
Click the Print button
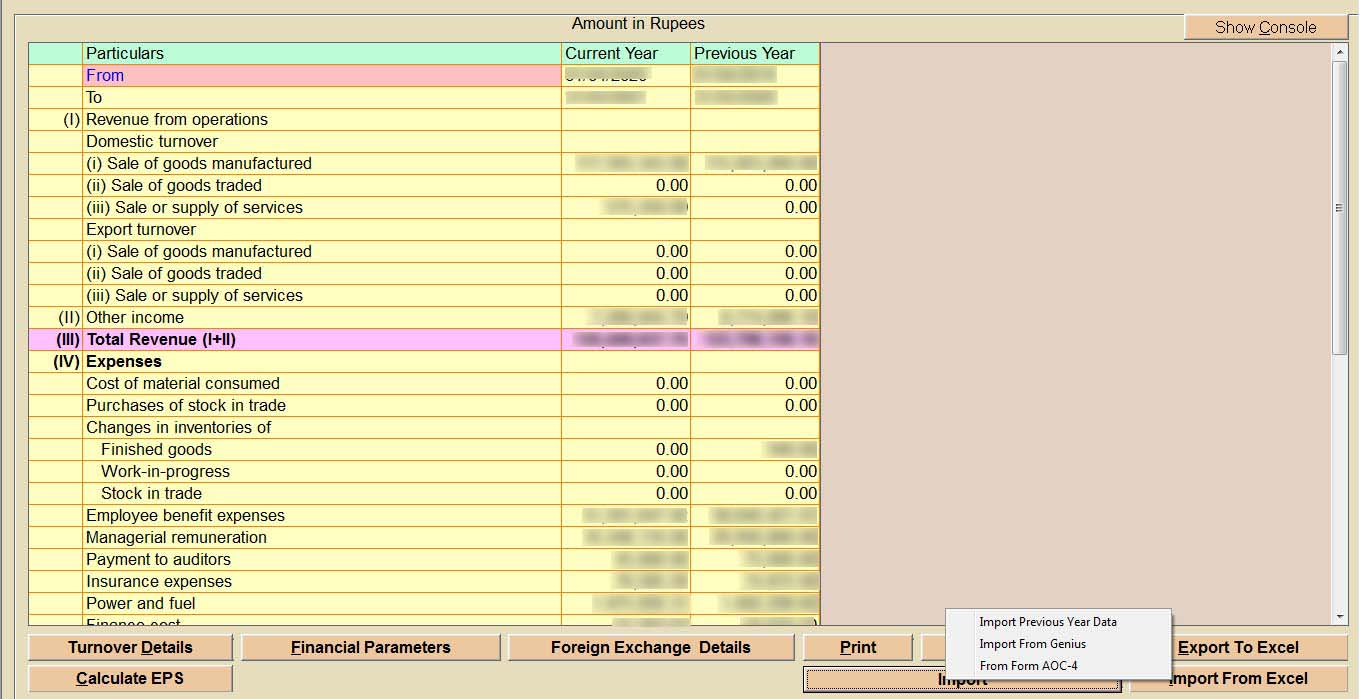pyautogui.click(x=857, y=647)
